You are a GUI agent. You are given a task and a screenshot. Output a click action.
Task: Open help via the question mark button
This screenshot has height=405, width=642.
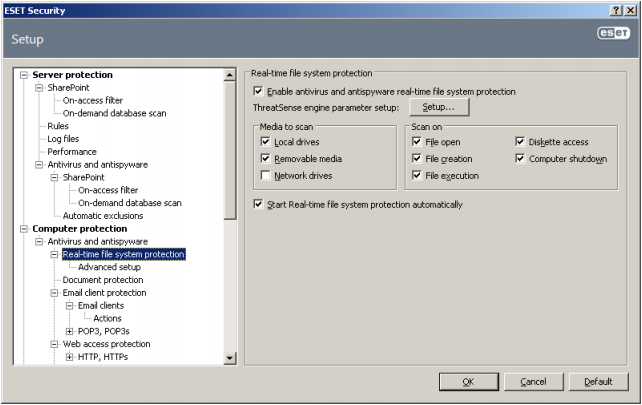tap(616, 11)
